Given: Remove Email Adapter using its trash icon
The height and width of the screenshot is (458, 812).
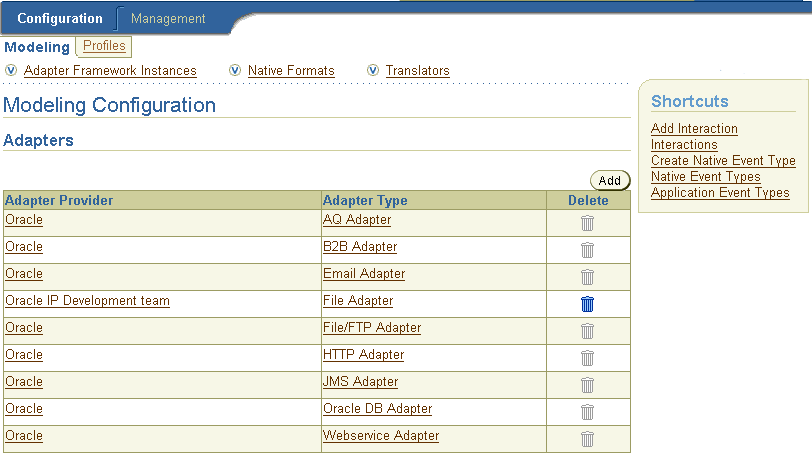Looking at the screenshot, I should click(587, 277).
